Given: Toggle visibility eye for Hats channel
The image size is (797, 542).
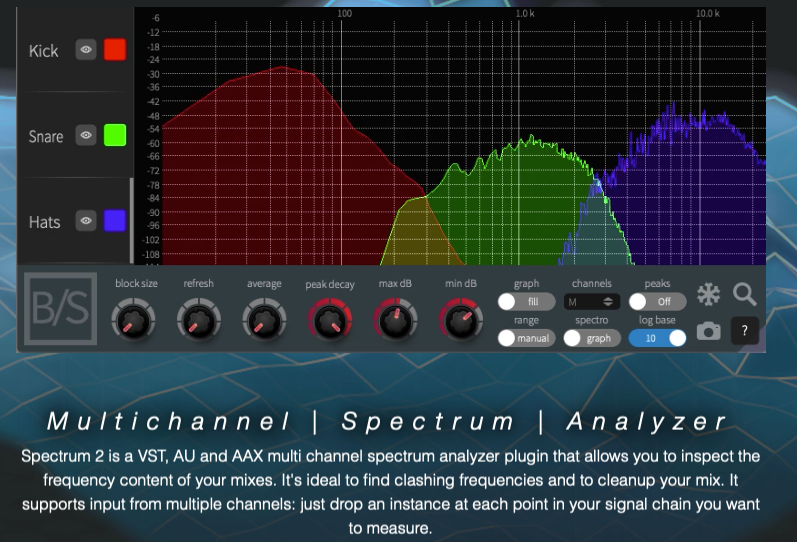Looking at the screenshot, I should pyautogui.click(x=86, y=221).
